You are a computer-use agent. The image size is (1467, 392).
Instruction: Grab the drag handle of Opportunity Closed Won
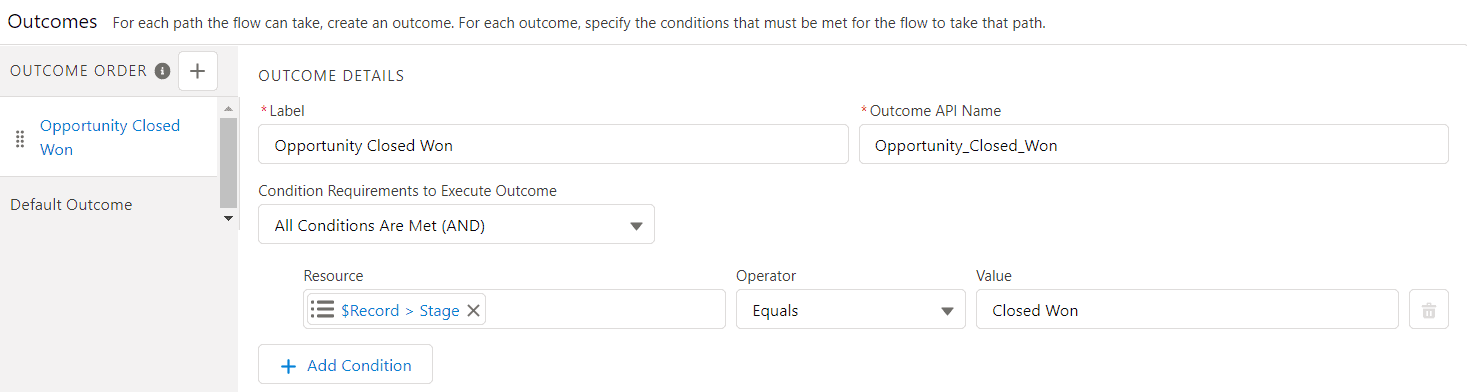tap(19, 139)
